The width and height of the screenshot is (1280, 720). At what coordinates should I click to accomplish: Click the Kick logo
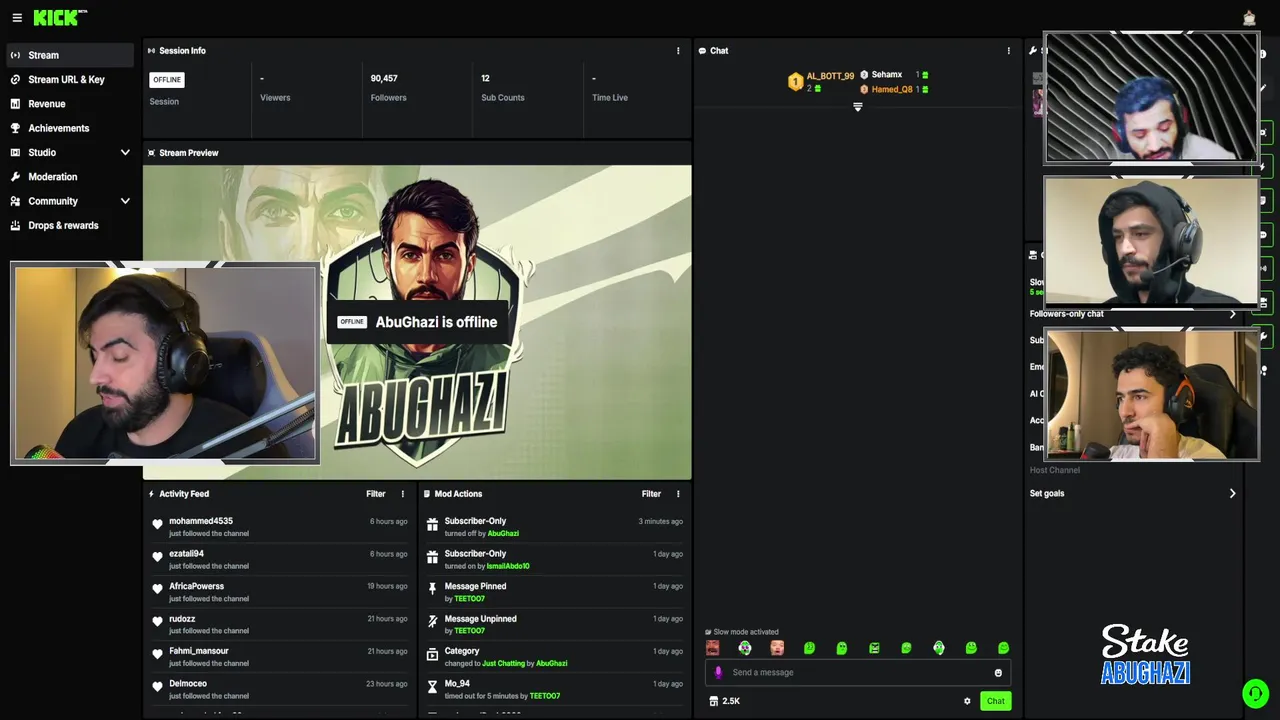pyautogui.click(x=60, y=17)
